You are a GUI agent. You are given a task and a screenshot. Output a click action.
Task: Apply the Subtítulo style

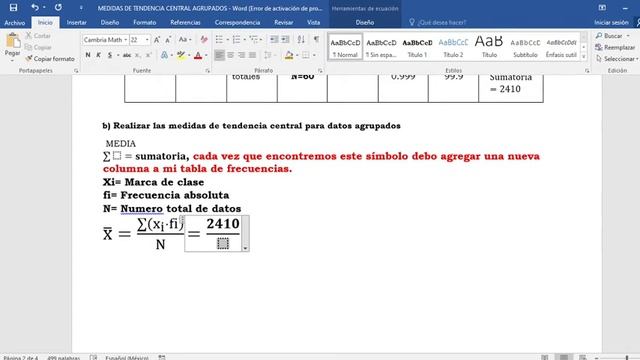tap(525, 47)
